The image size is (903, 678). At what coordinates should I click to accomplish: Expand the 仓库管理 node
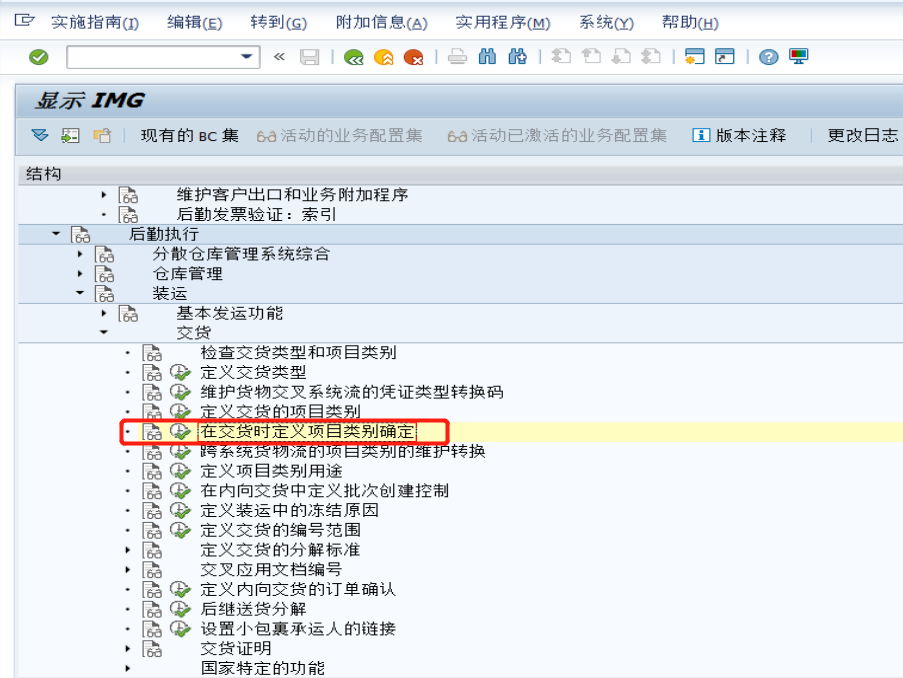(x=80, y=274)
